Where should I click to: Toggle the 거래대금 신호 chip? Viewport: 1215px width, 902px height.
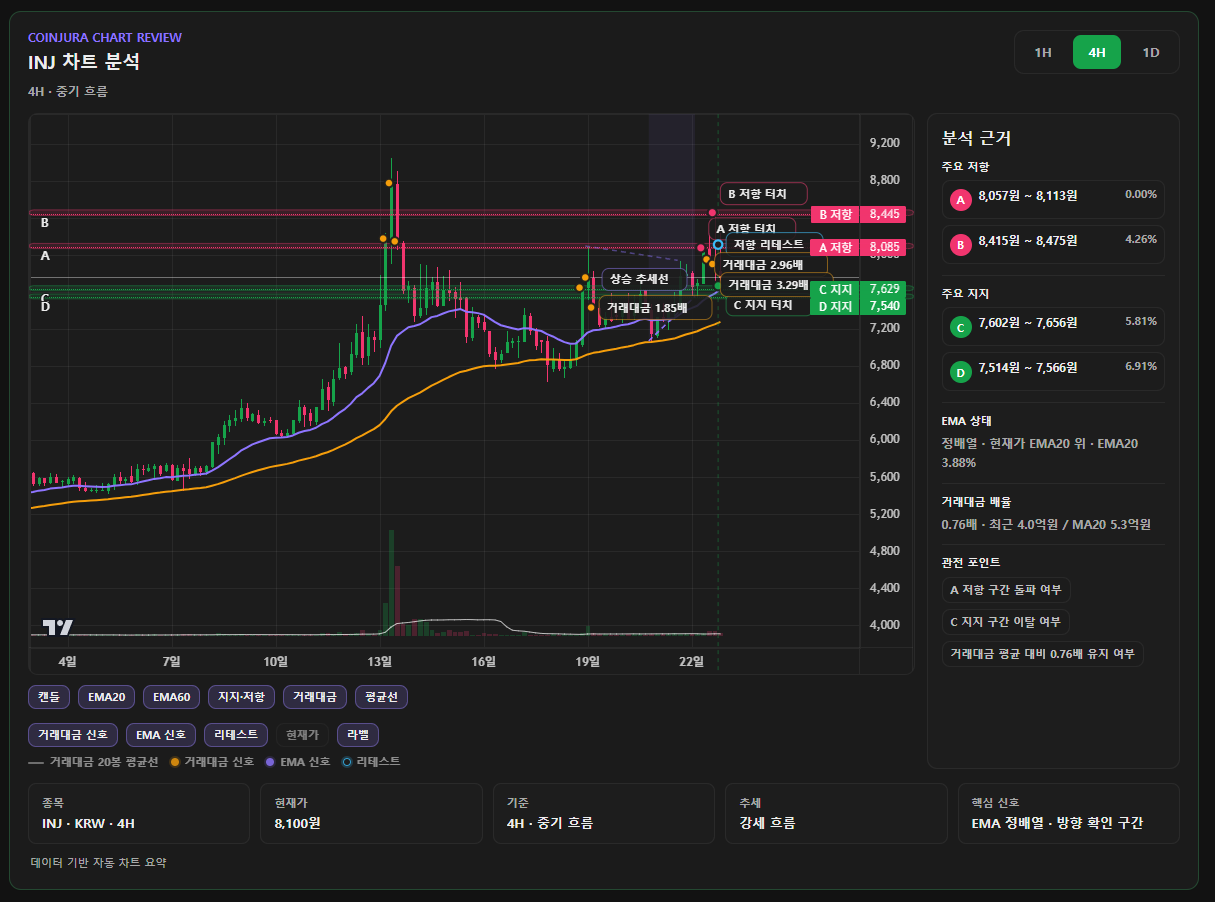tap(73, 735)
